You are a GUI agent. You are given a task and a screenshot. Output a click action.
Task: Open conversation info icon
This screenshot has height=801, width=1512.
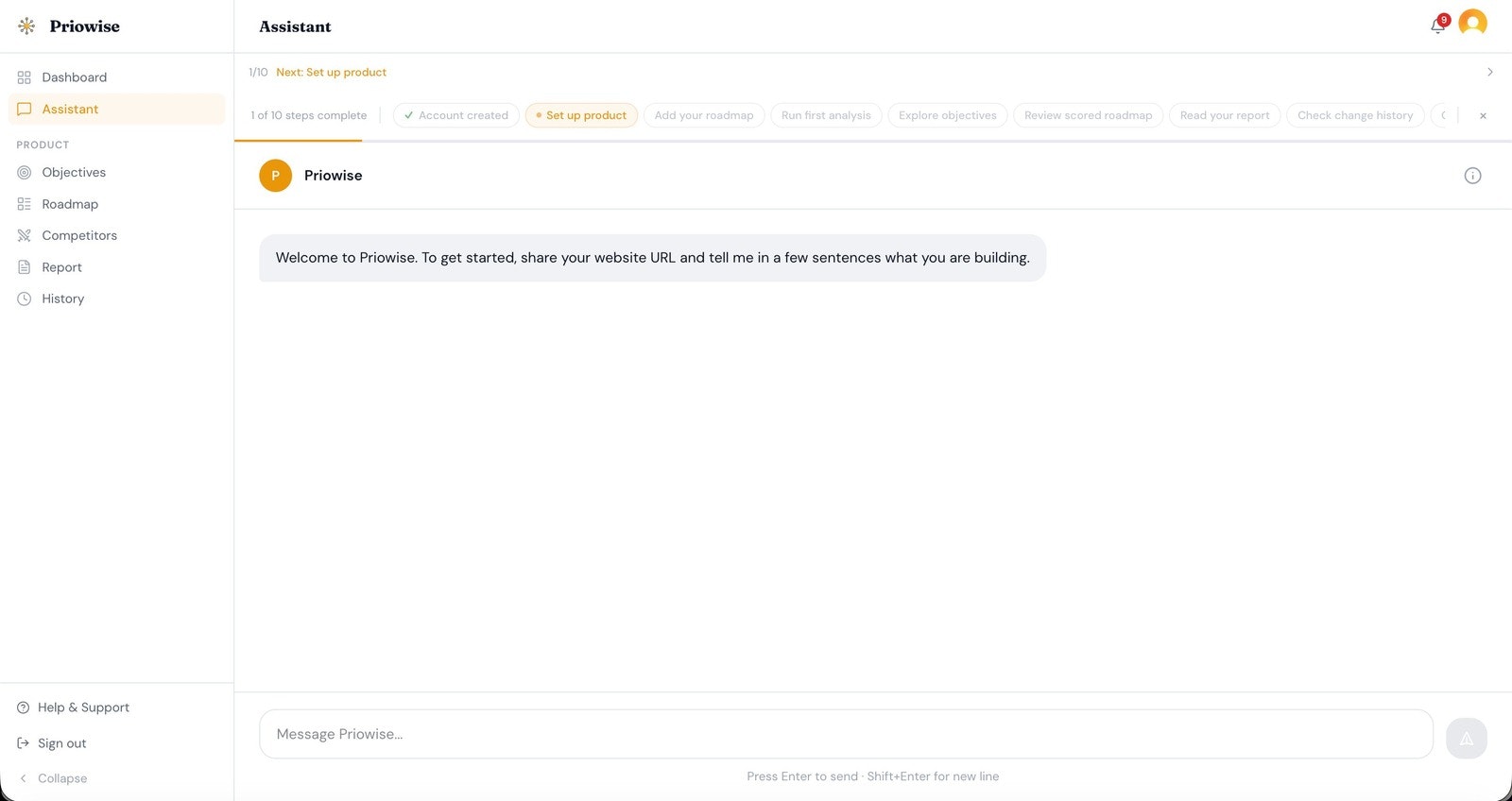pyautogui.click(x=1472, y=176)
